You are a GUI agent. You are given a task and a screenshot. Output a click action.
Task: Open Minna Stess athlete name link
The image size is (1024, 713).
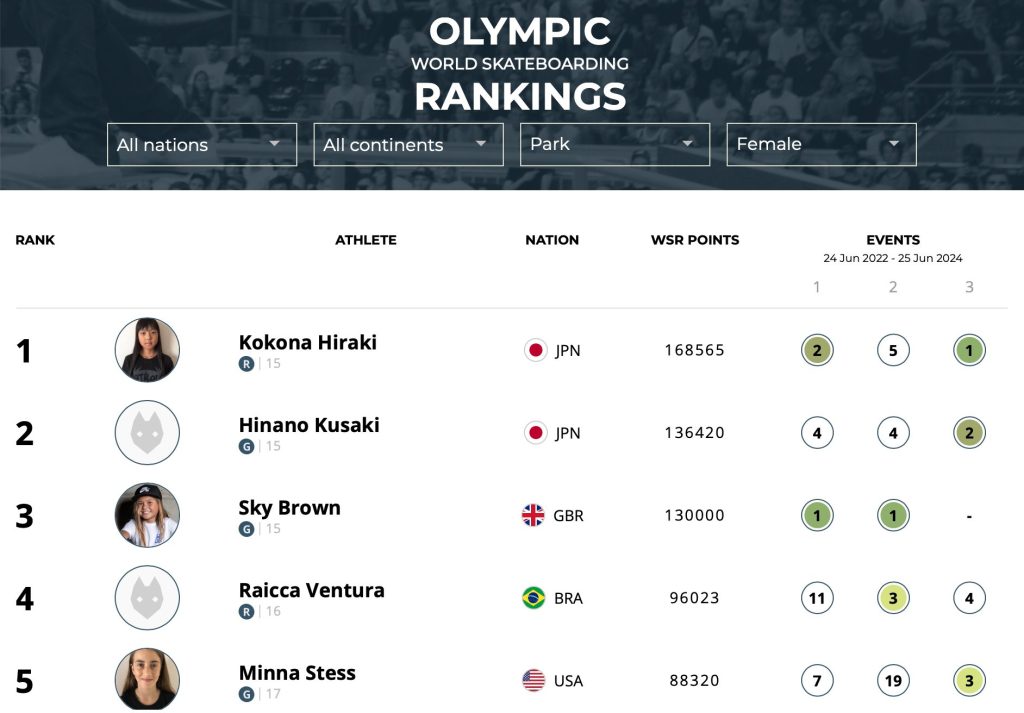coord(297,673)
